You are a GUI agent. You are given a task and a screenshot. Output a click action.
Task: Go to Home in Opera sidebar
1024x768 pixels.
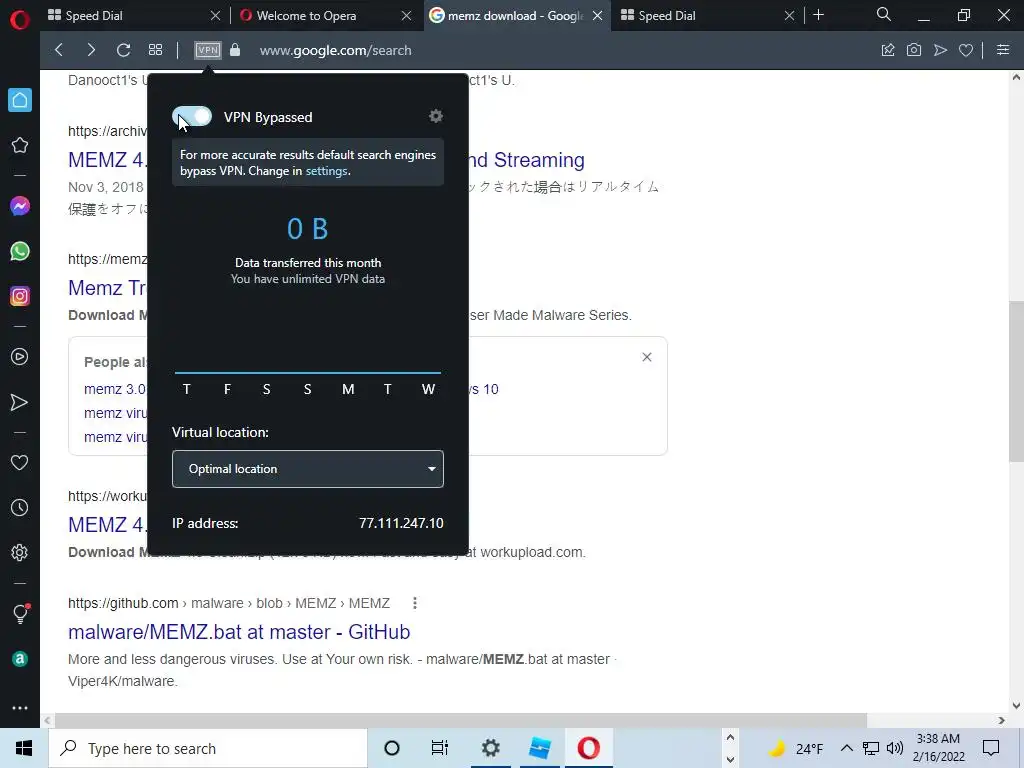[x=20, y=100]
